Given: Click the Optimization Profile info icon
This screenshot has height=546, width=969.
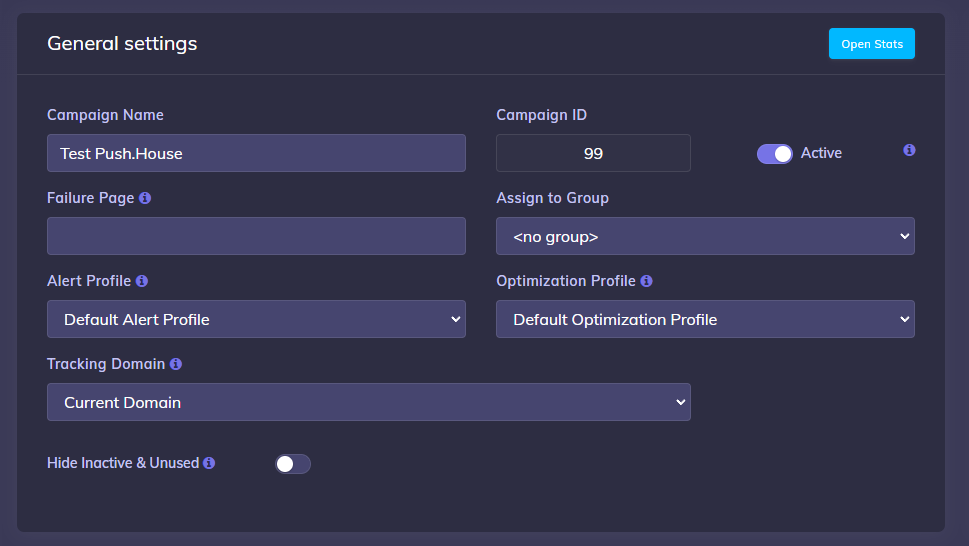Looking at the screenshot, I should click(646, 281).
